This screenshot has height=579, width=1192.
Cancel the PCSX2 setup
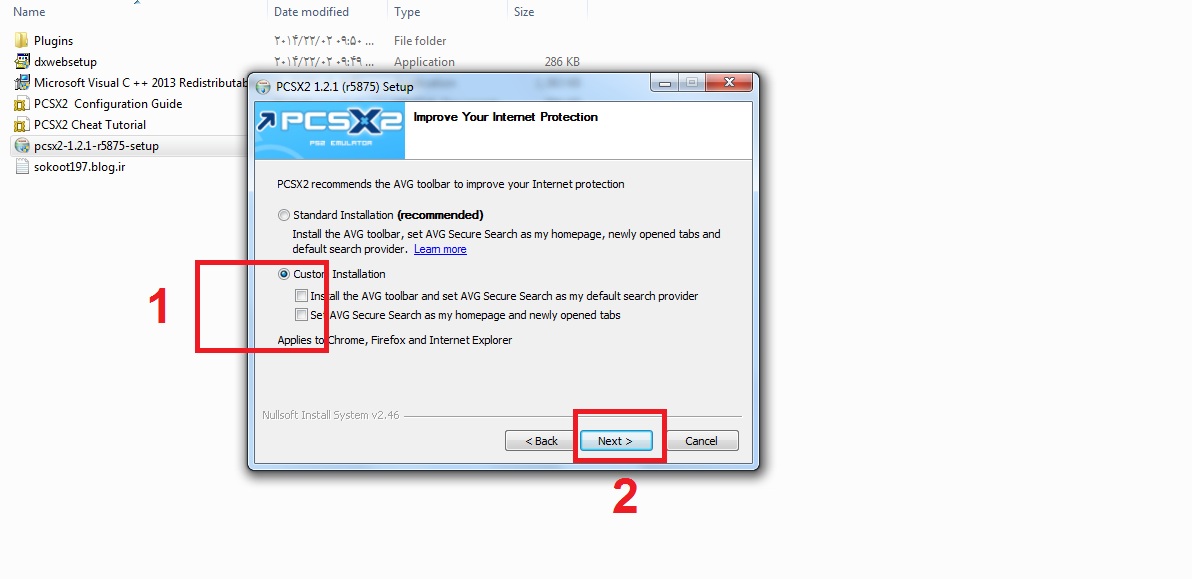pyautogui.click(x=701, y=441)
